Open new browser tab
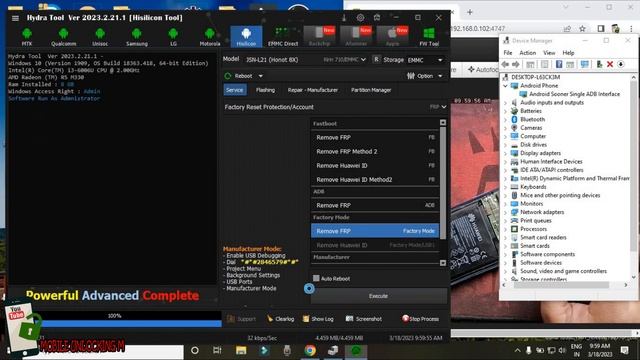The height and width of the screenshot is (360, 640). (470, 12)
